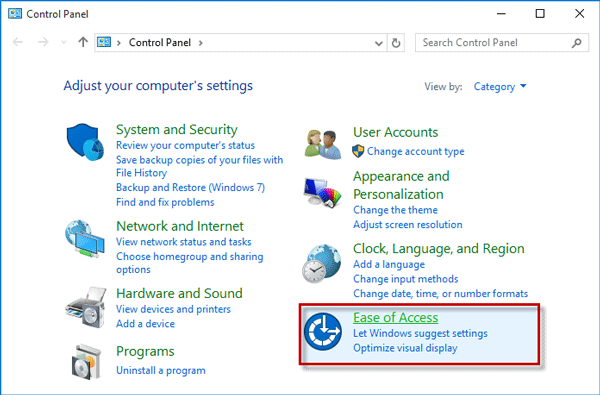
Task: Save backup copies with File History
Action: pyautogui.click(x=199, y=166)
